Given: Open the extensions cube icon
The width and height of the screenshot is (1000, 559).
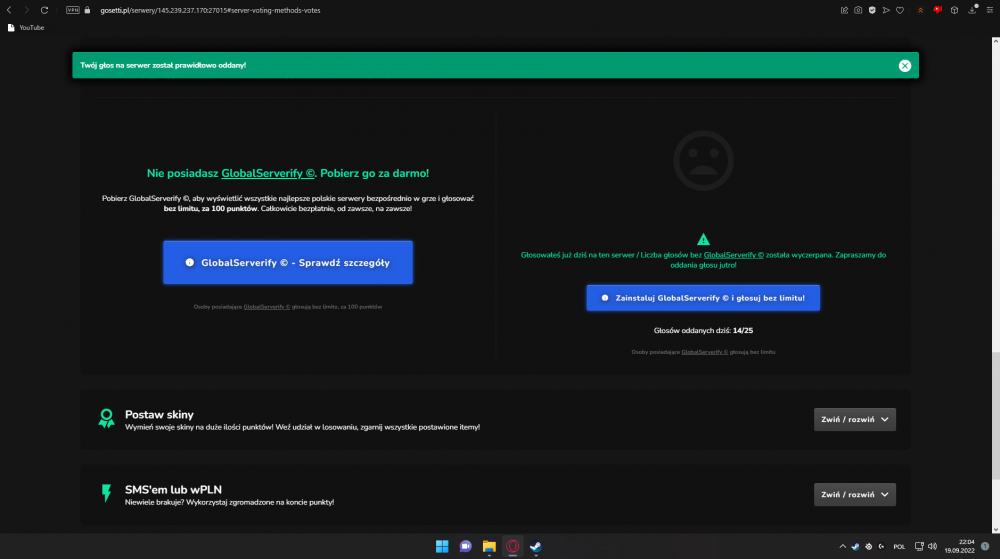Looking at the screenshot, I should tap(955, 10).
